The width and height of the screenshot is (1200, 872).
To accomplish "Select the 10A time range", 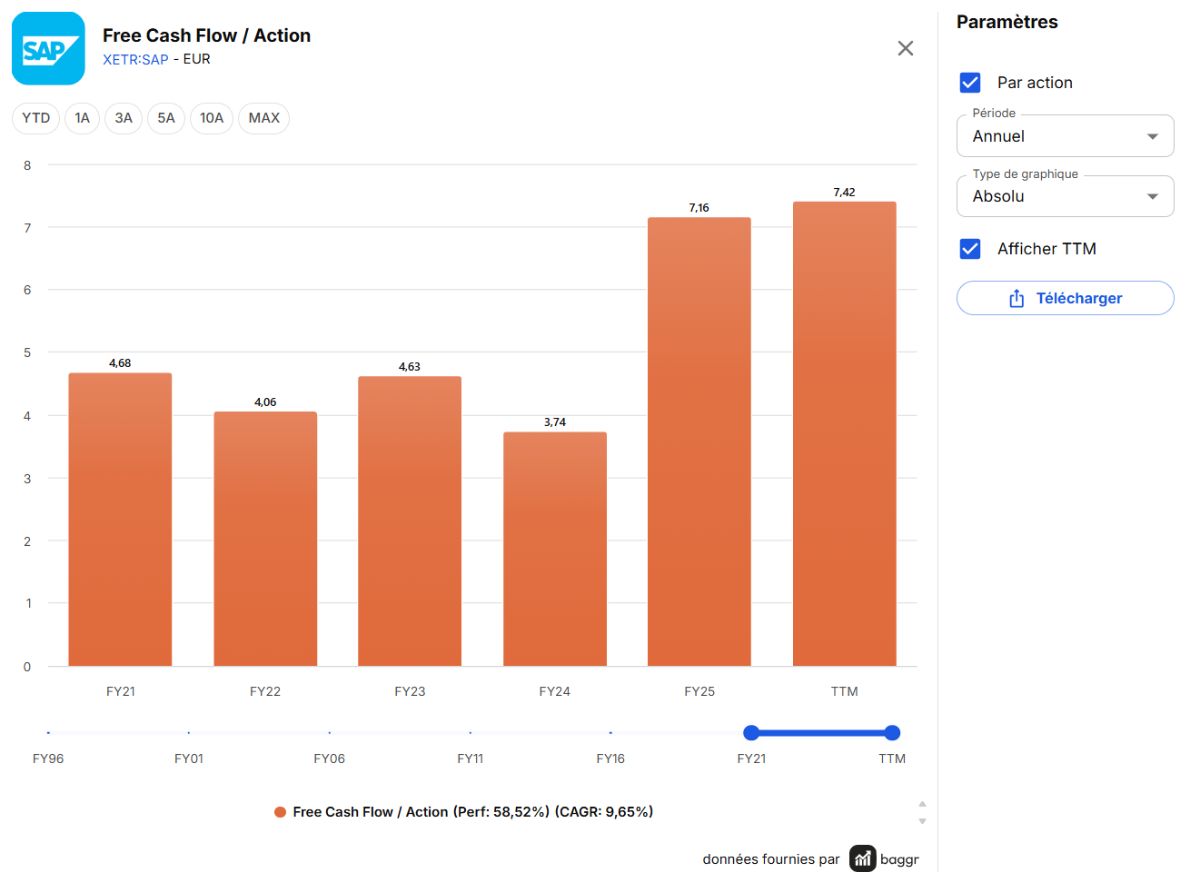I will coord(211,118).
